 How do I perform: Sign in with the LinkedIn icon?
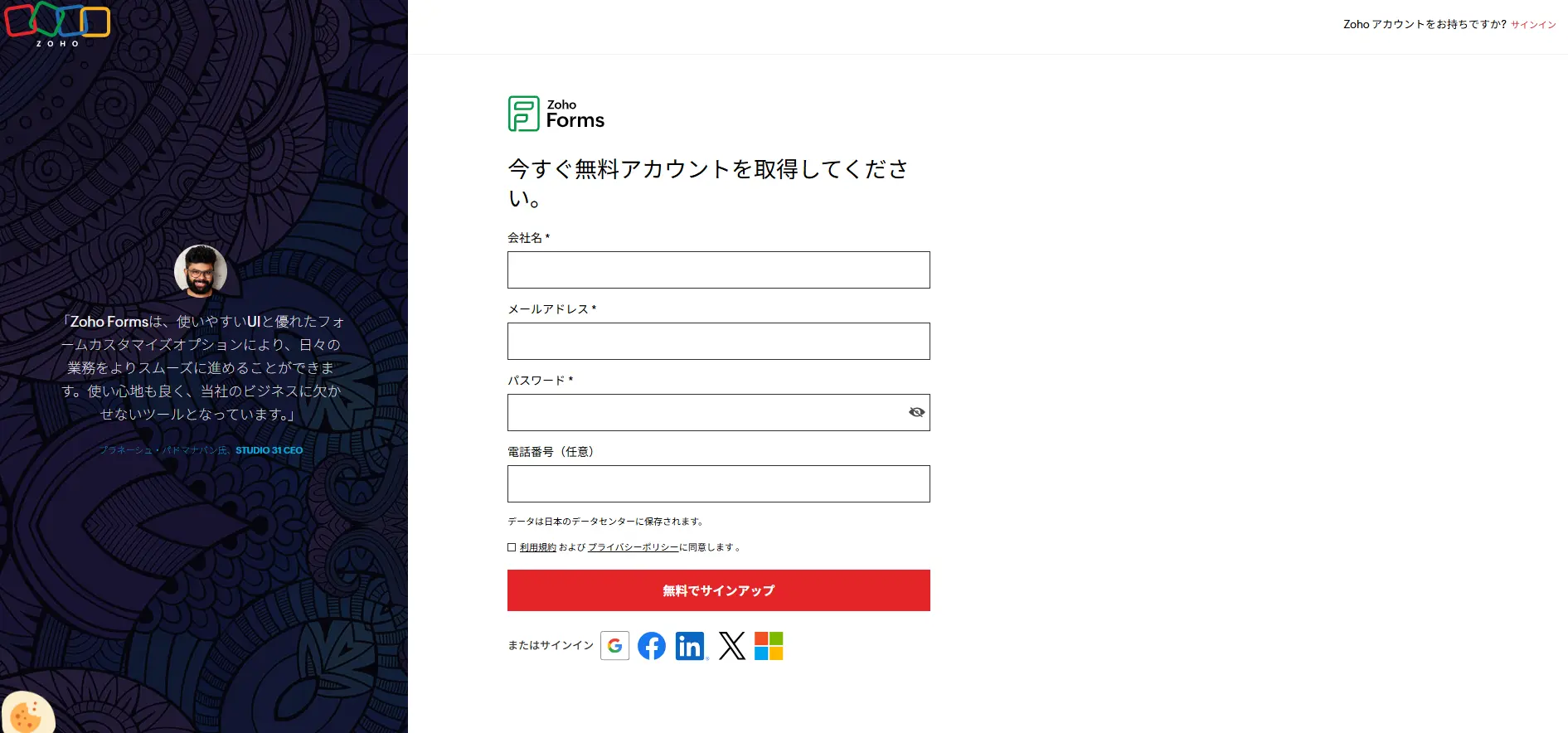coord(691,646)
